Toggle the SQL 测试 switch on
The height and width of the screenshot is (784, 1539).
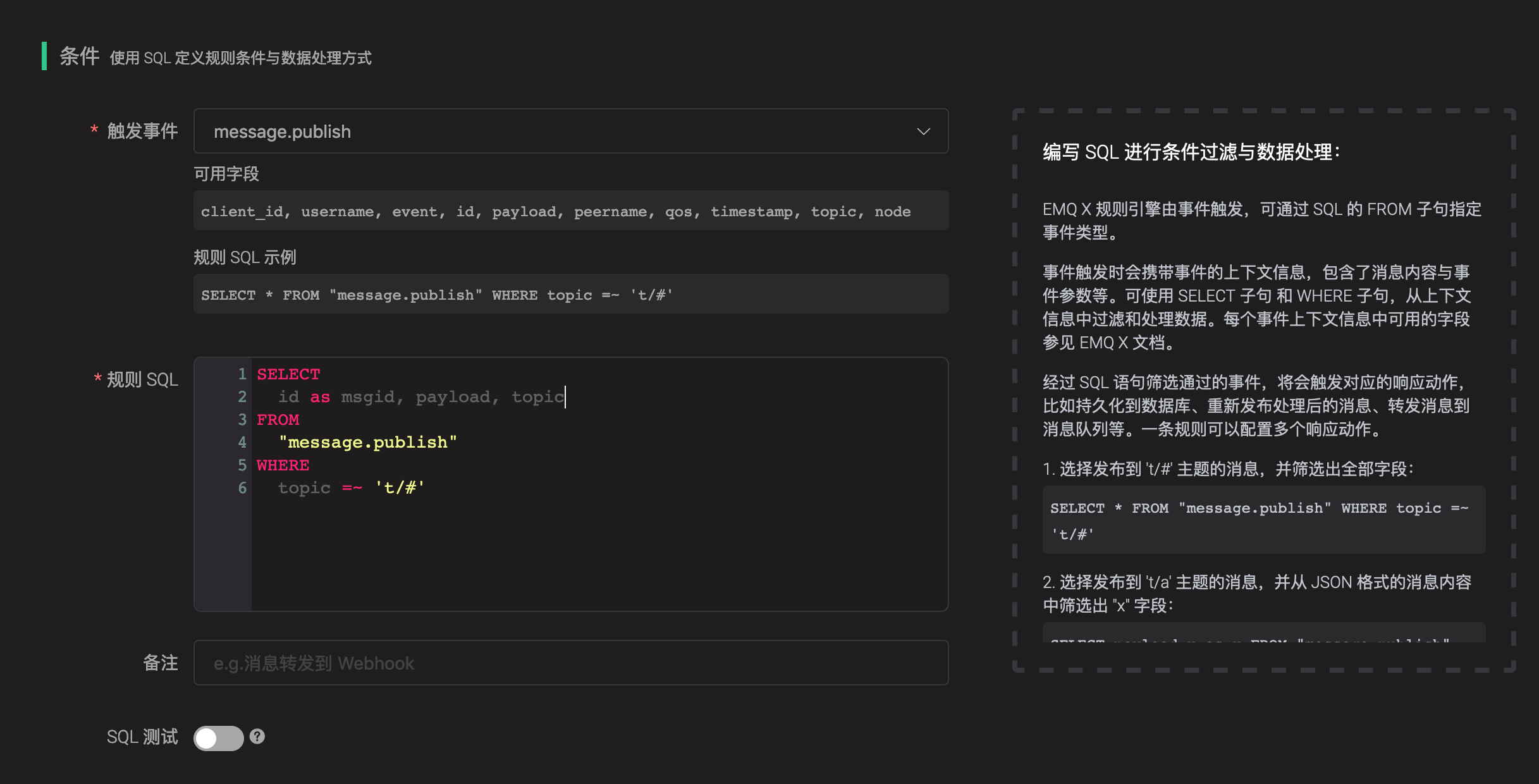(218, 738)
